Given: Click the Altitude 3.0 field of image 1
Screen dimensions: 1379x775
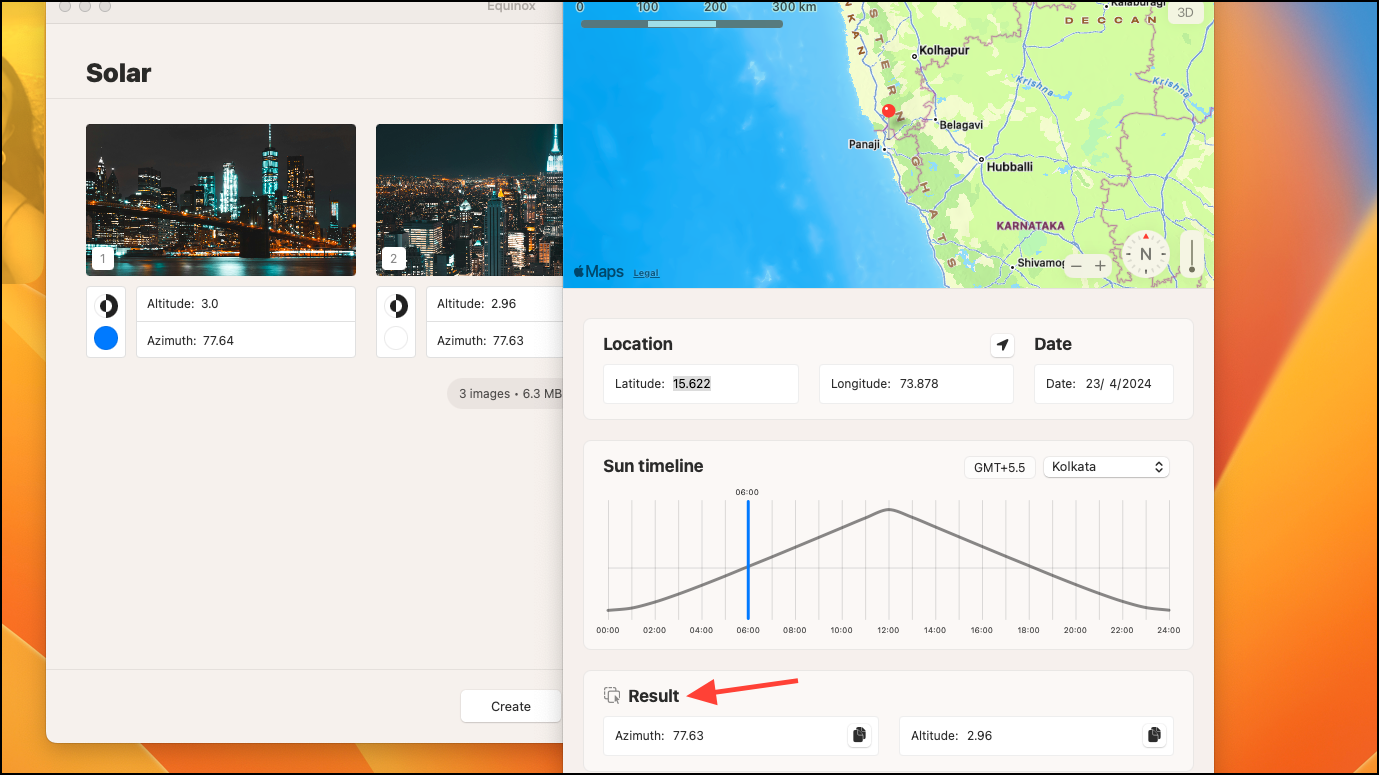Looking at the screenshot, I should pos(246,304).
